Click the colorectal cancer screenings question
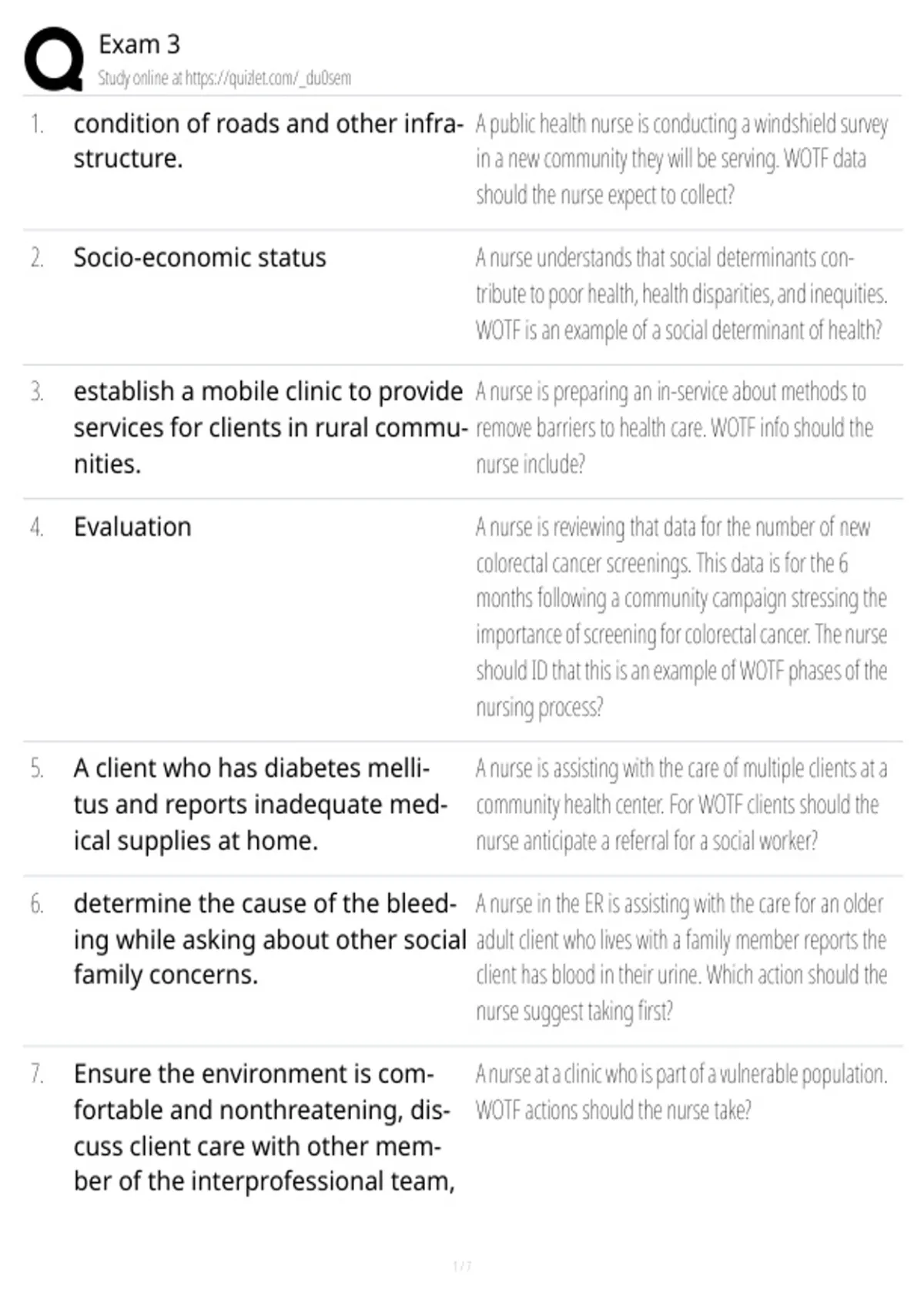The width and height of the screenshot is (924, 1309). click(x=681, y=617)
